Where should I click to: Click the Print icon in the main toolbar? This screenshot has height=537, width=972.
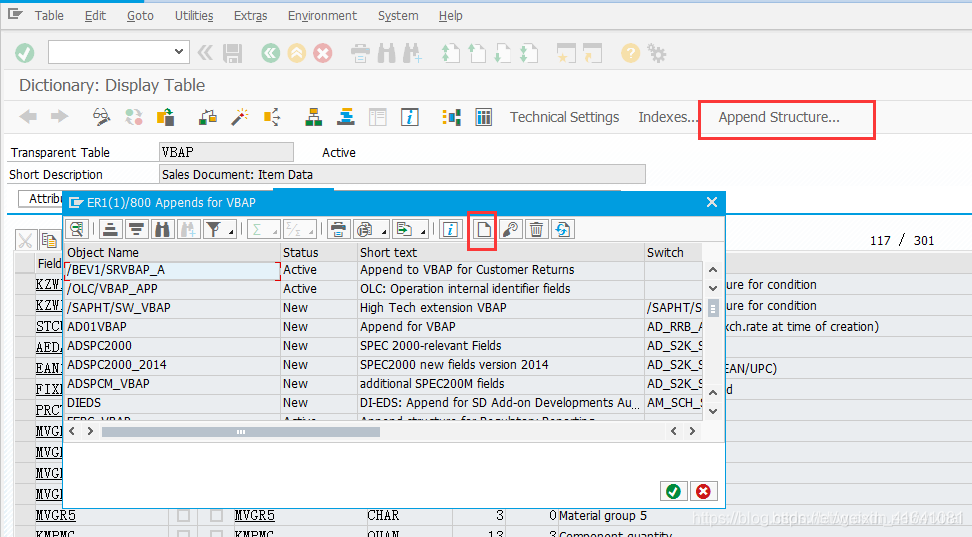point(360,53)
